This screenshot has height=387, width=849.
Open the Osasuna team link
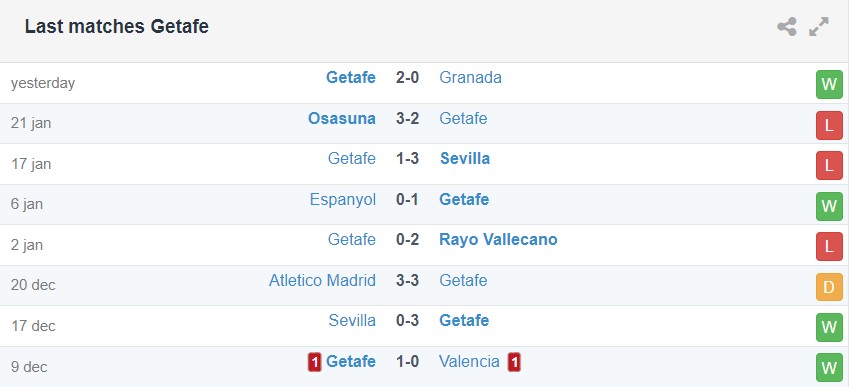click(x=342, y=118)
